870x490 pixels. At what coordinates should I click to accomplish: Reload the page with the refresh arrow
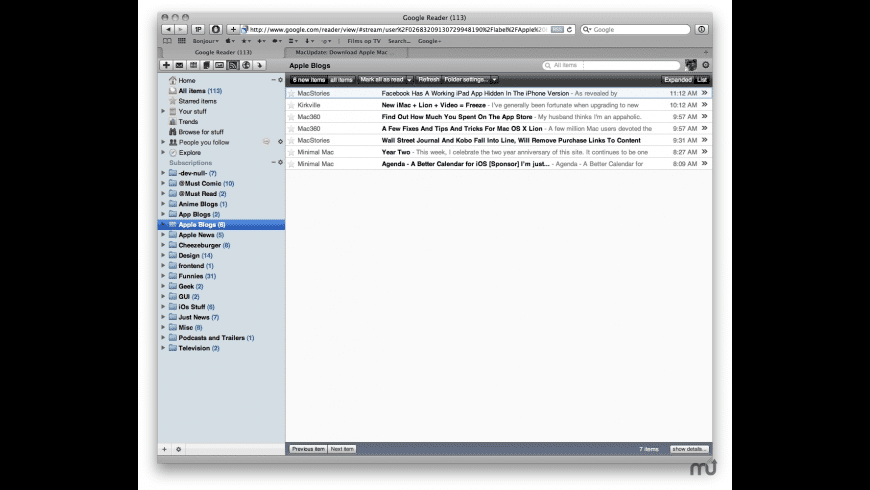[x=569, y=29]
